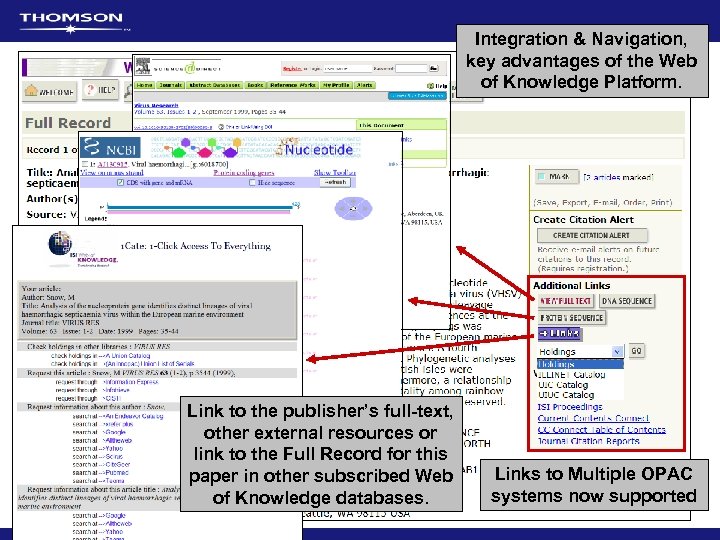The image size is (720, 540).
Task: Search at Scirus link
Action: 114,457
